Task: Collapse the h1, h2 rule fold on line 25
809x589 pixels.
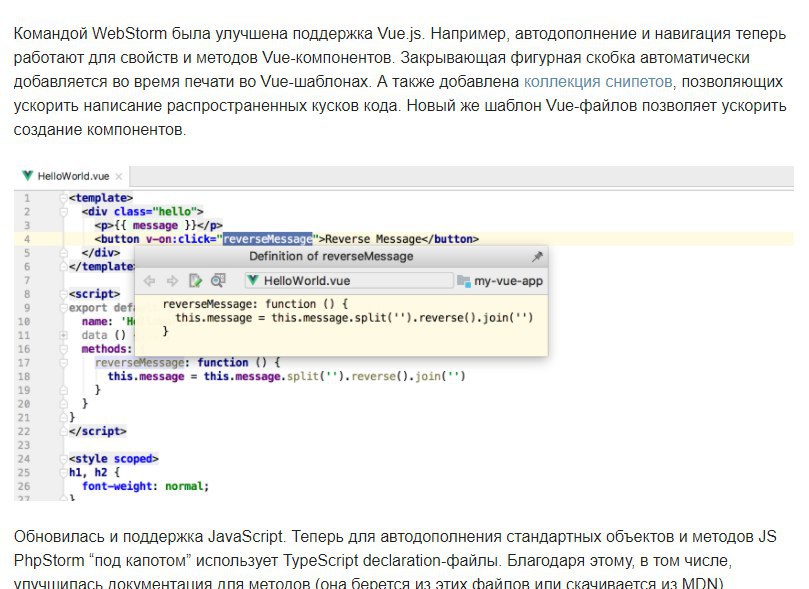Action: click(x=63, y=472)
